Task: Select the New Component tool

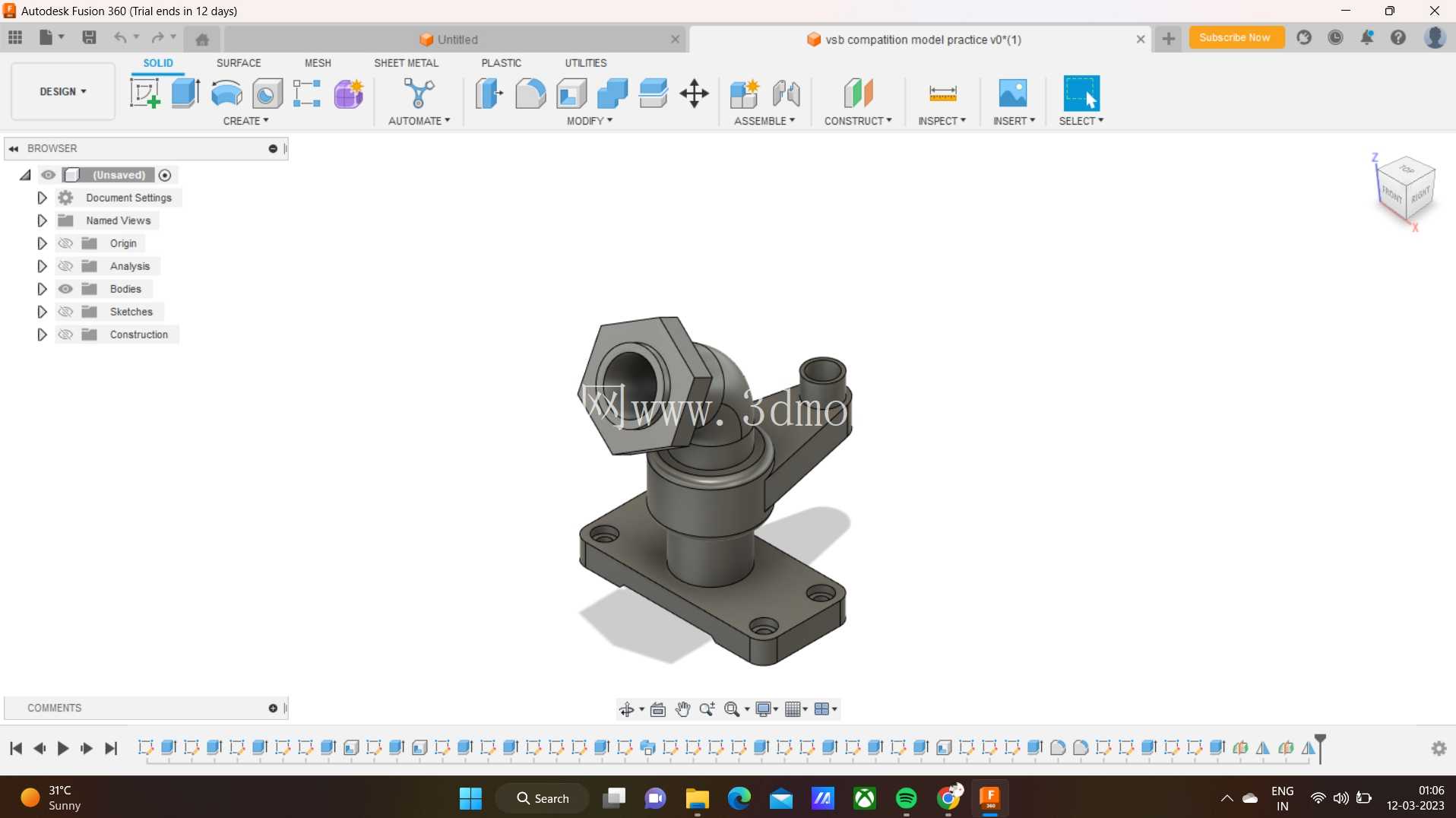Action: pyautogui.click(x=744, y=94)
